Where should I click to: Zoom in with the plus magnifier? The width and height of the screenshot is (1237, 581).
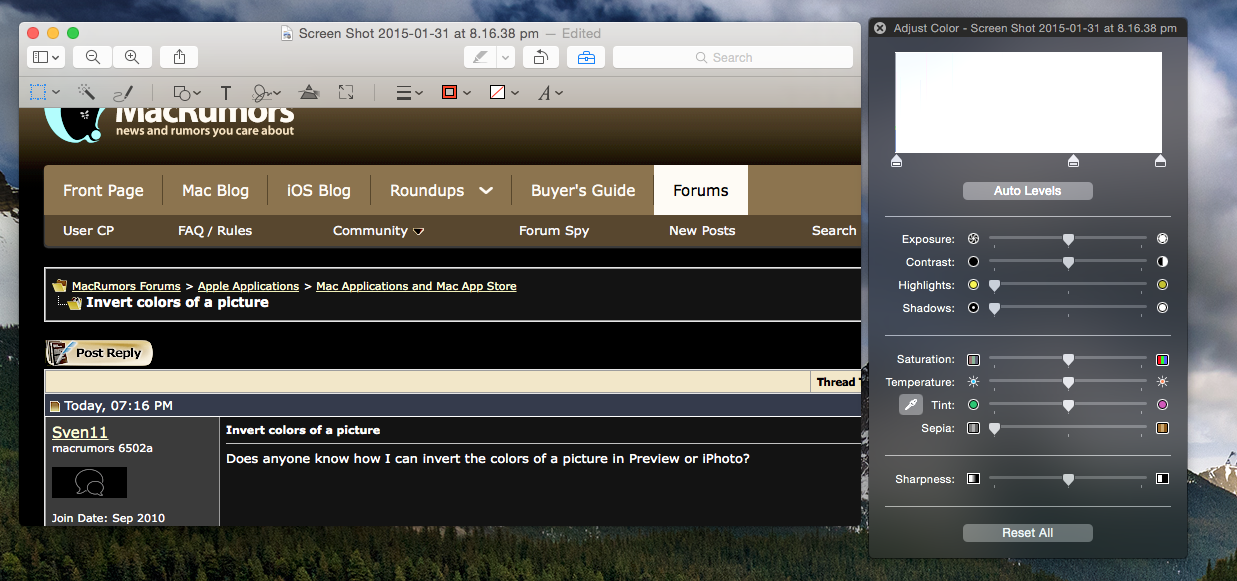point(131,58)
